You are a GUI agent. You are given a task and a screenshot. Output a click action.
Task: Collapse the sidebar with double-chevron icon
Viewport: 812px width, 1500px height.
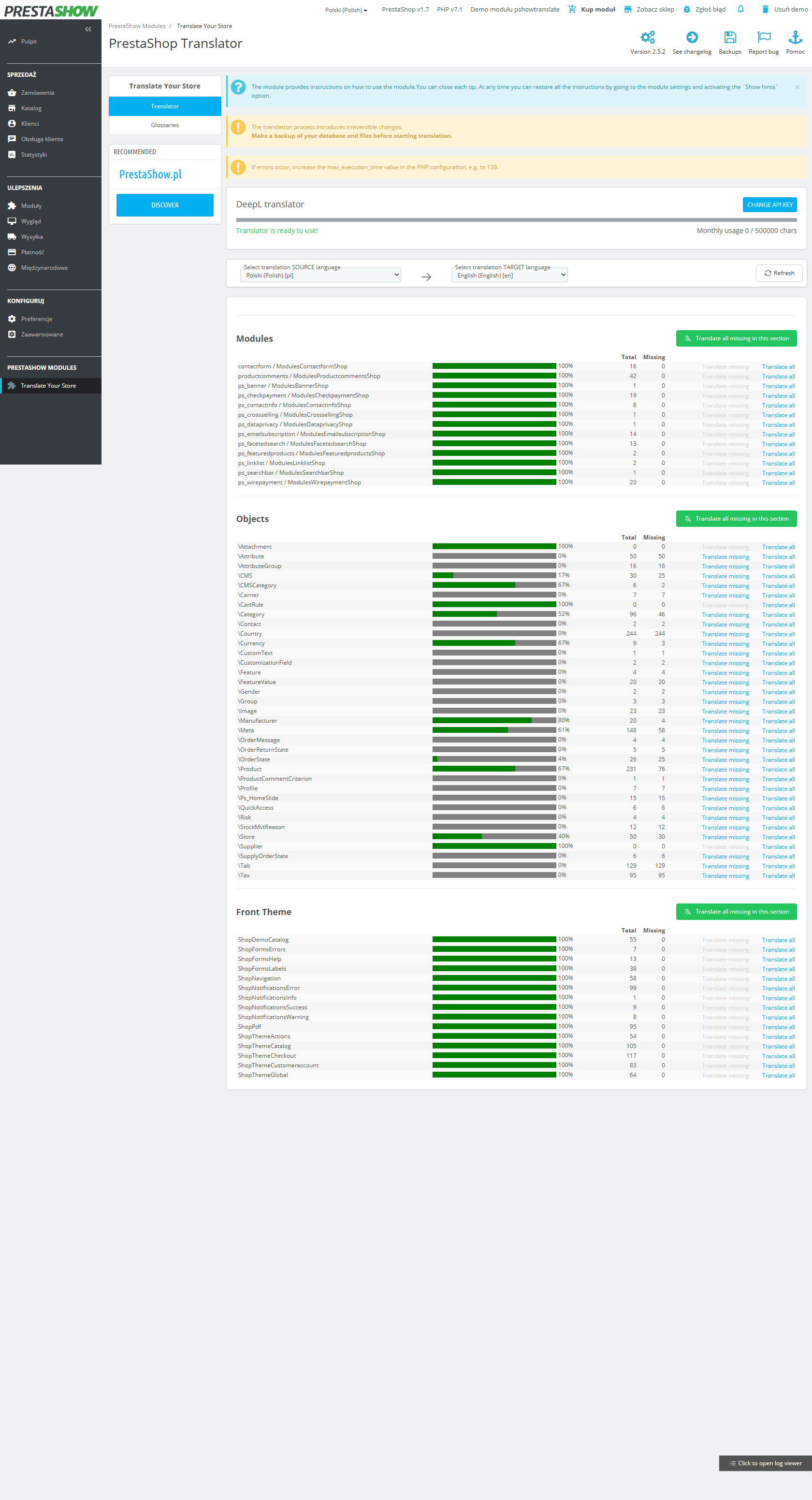88,29
